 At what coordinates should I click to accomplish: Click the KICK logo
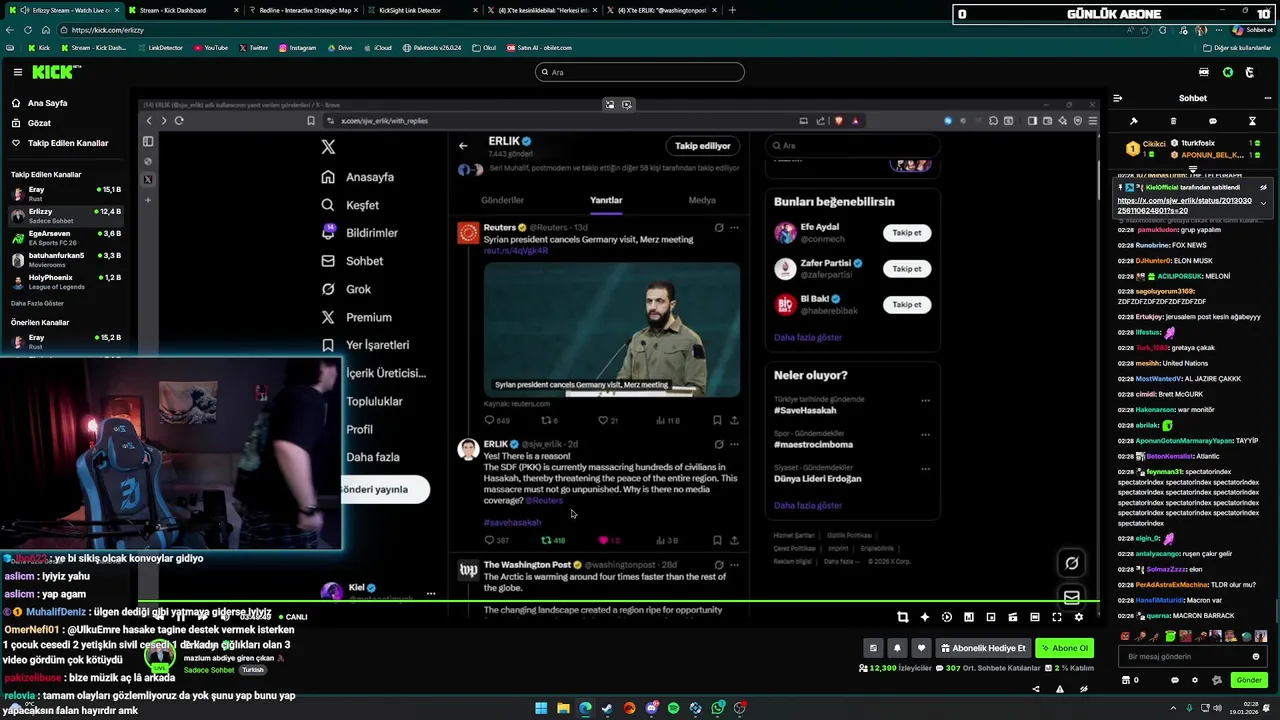[x=53, y=72]
